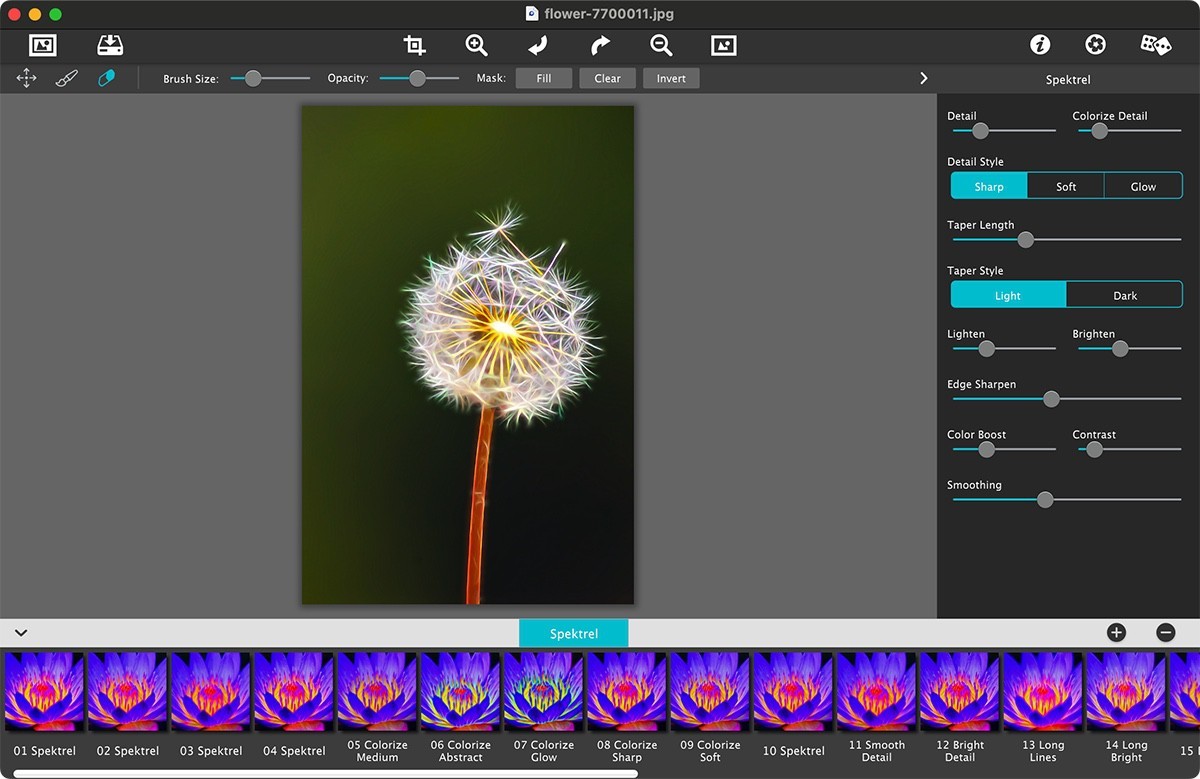Viewport: 1200px width, 779px height.
Task: Click the Spektrel tab above the presets
Action: [x=573, y=632]
